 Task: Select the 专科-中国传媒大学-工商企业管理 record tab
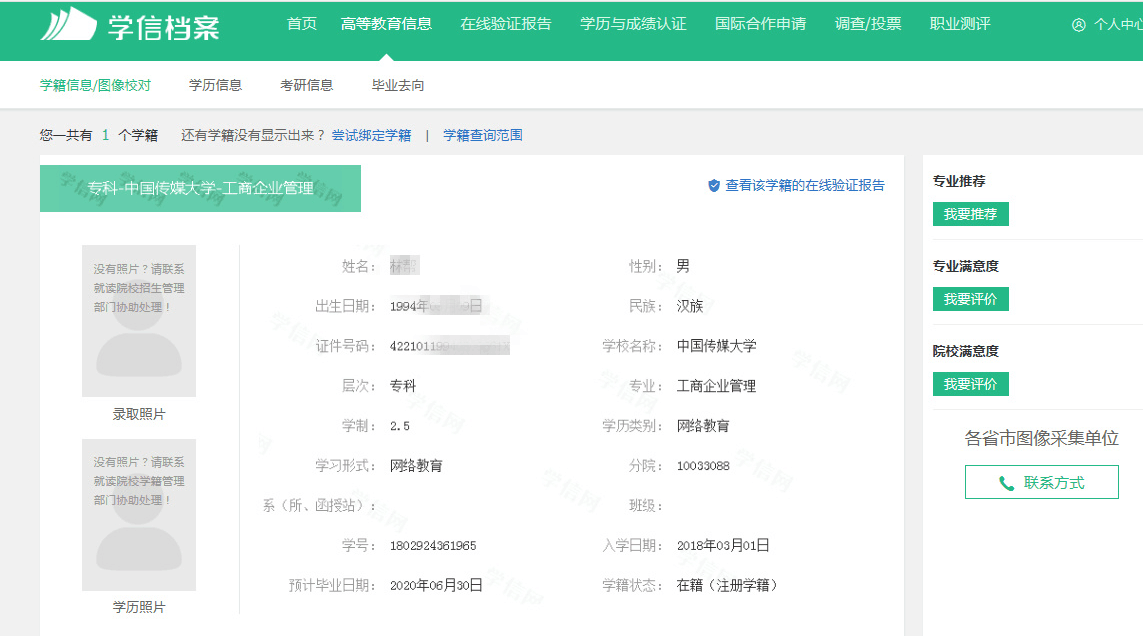tap(200, 188)
